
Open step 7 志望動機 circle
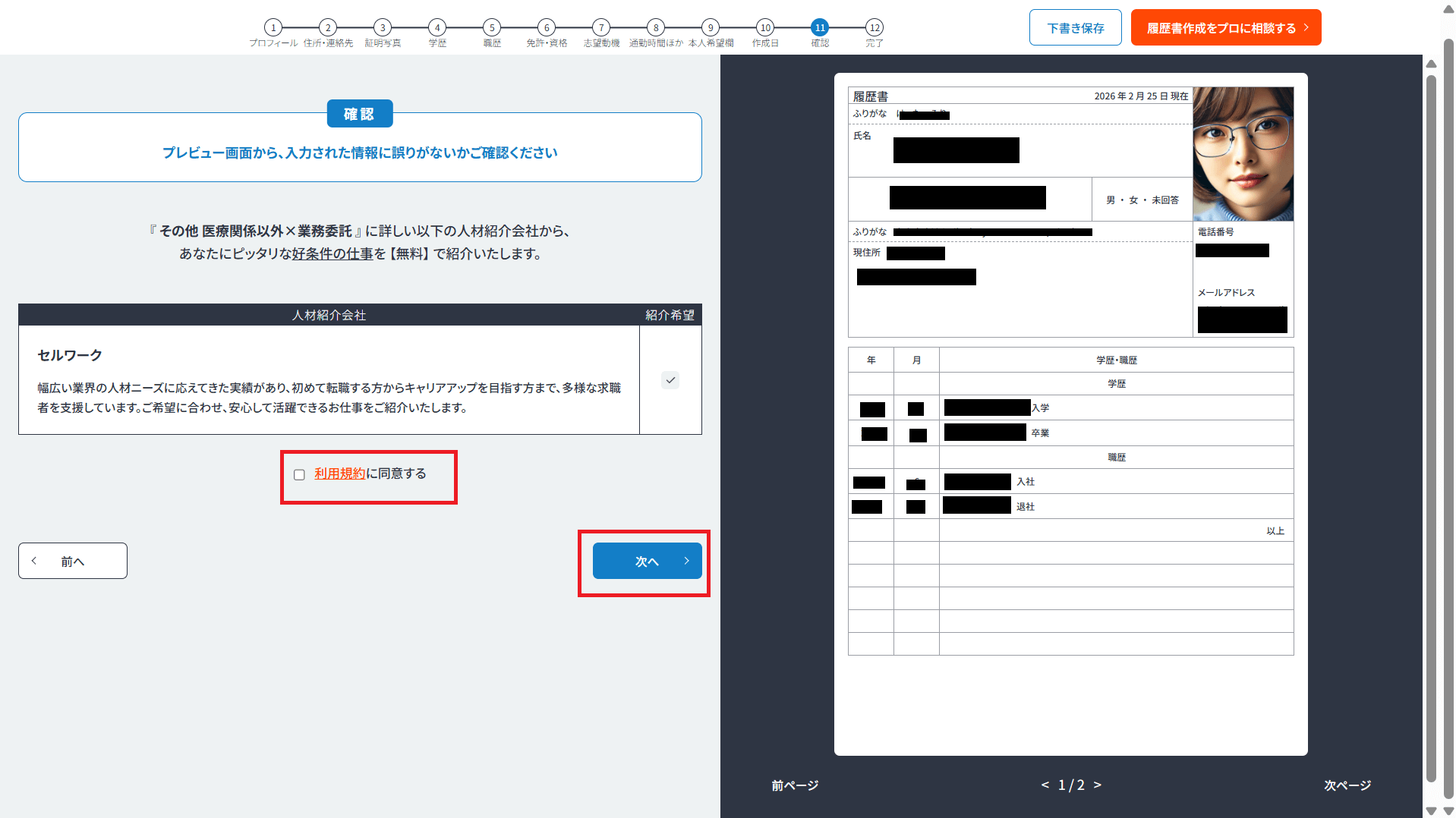coord(601,28)
